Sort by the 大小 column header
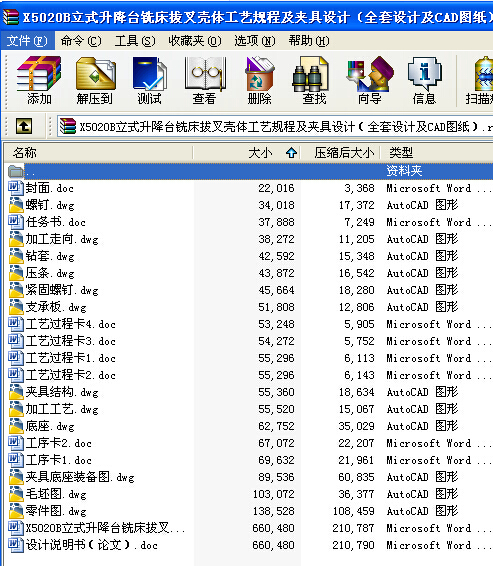 (247, 153)
